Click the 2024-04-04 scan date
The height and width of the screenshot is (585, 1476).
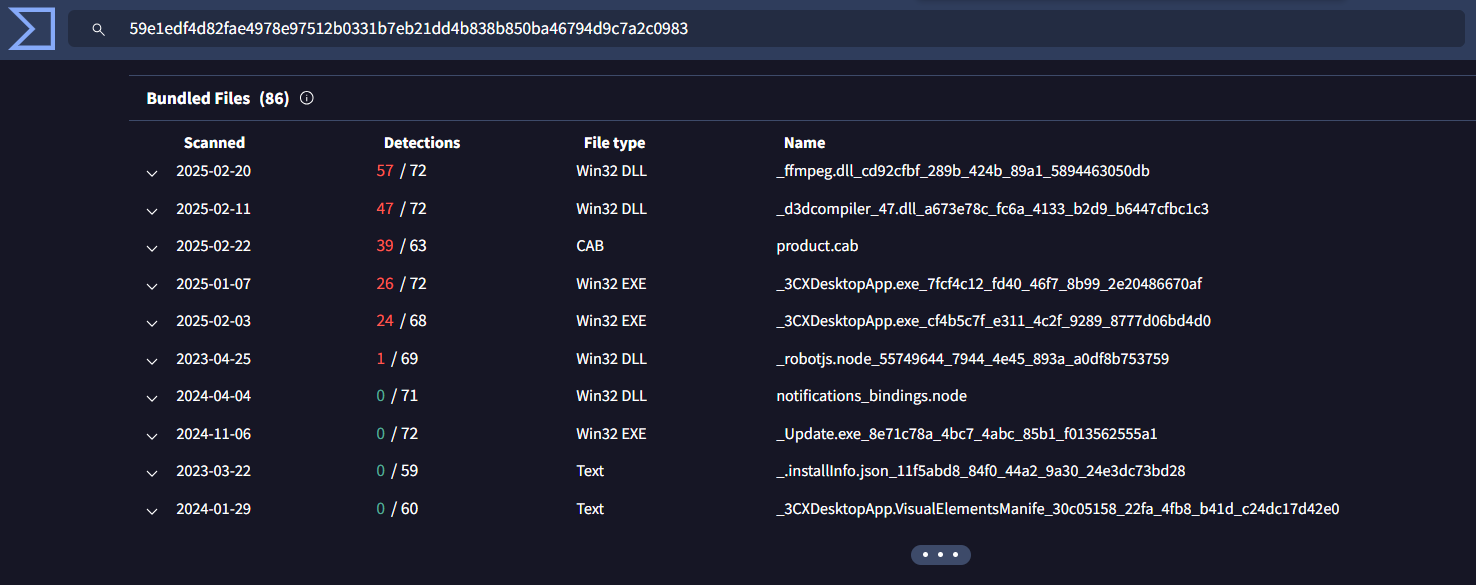pyautogui.click(x=213, y=396)
